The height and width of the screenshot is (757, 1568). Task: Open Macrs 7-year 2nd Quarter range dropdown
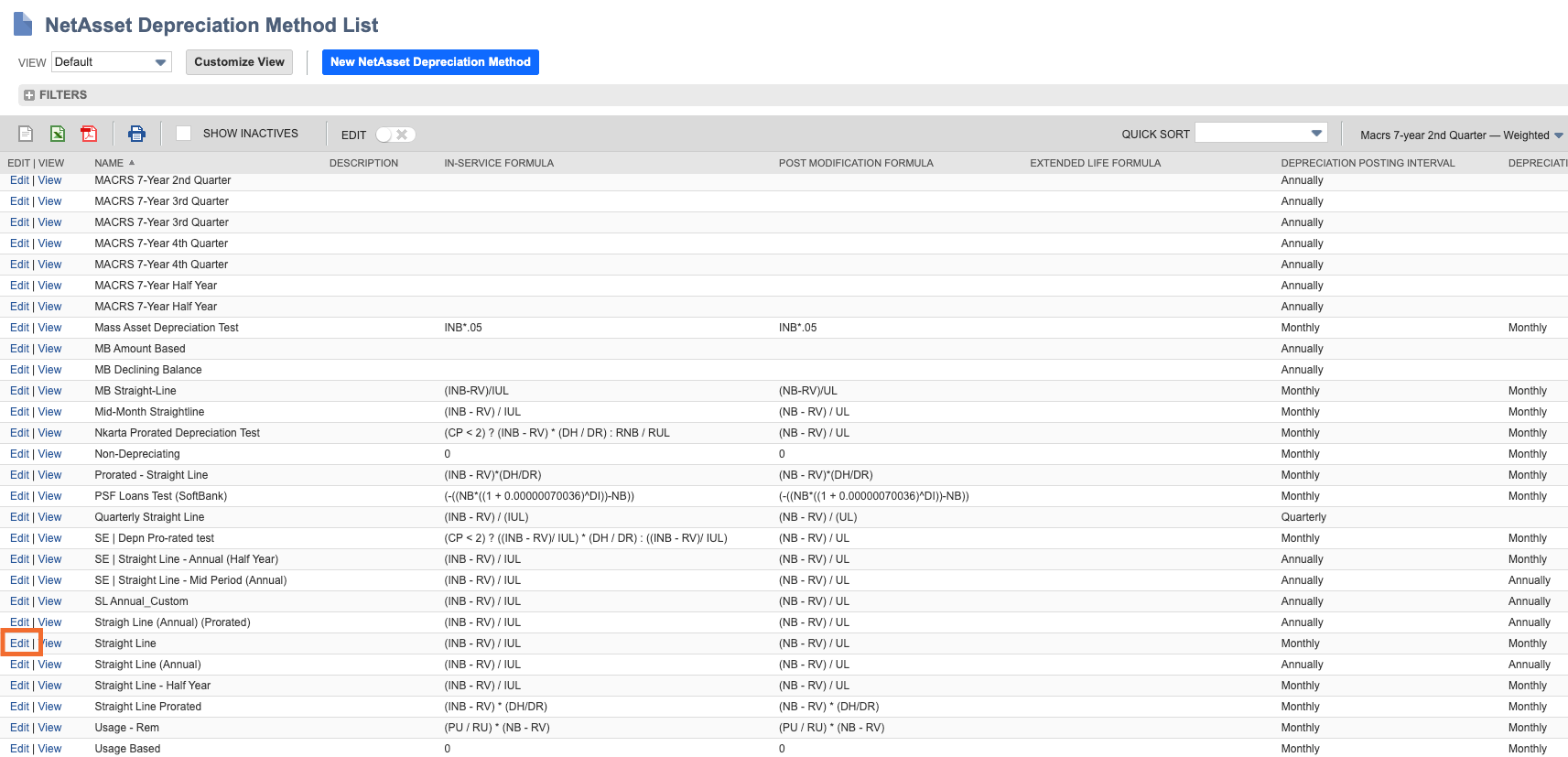tap(1461, 135)
